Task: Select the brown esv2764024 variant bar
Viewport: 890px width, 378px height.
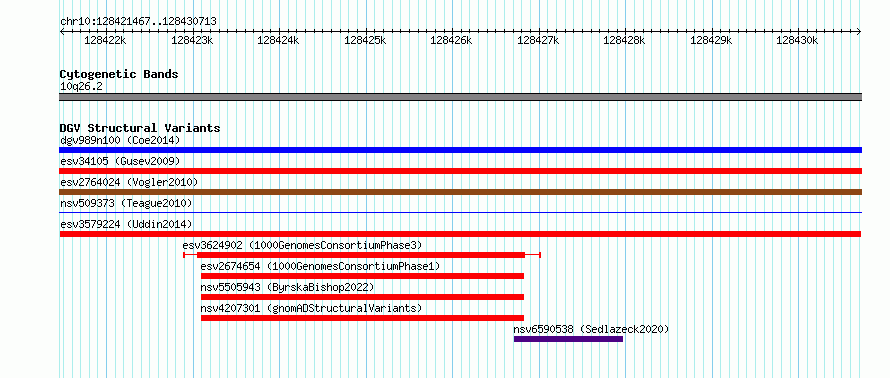Action: [460, 192]
